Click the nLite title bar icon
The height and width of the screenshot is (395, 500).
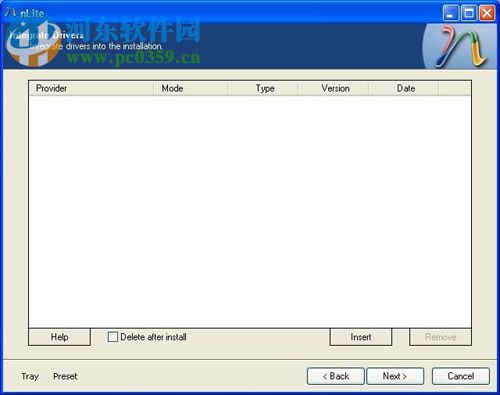11,13
